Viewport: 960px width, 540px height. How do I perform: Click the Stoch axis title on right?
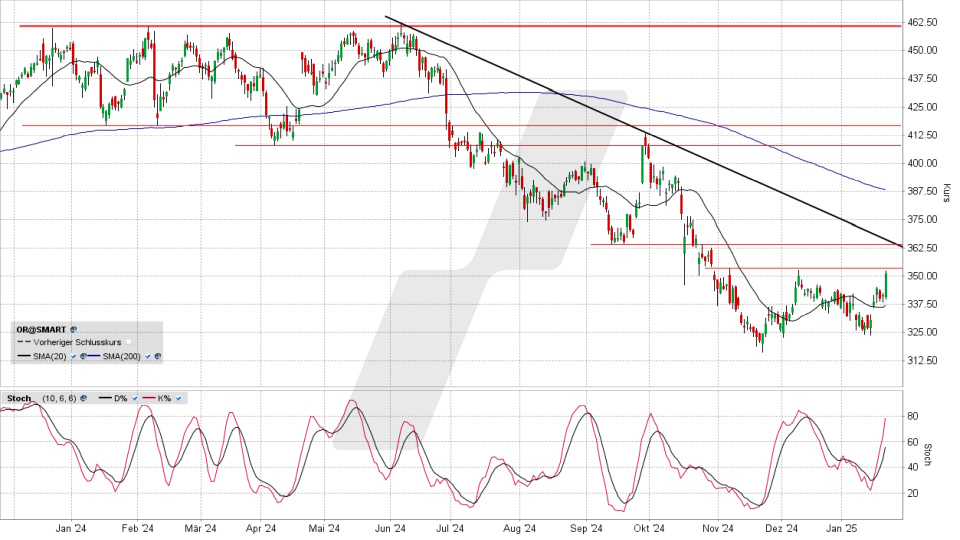tap(928, 455)
